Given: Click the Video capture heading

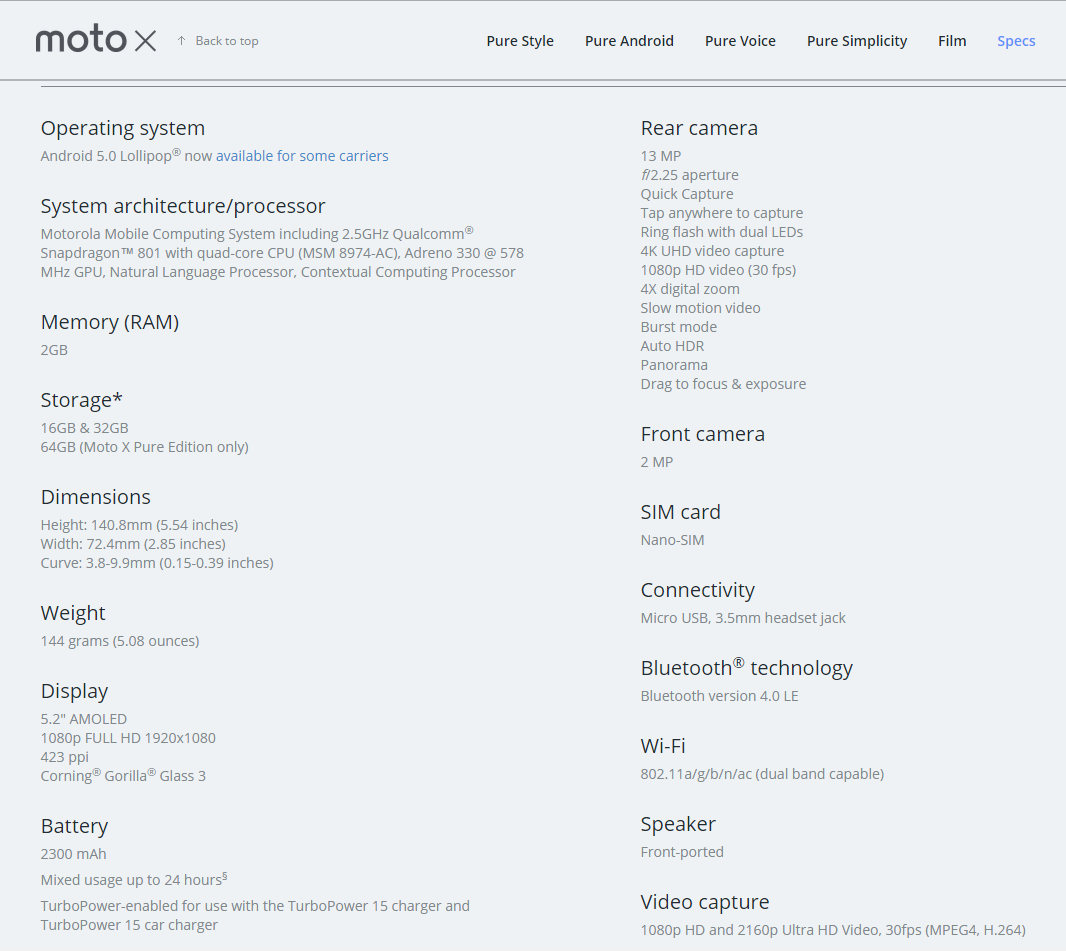Looking at the screenshot, I should [705, 902].
